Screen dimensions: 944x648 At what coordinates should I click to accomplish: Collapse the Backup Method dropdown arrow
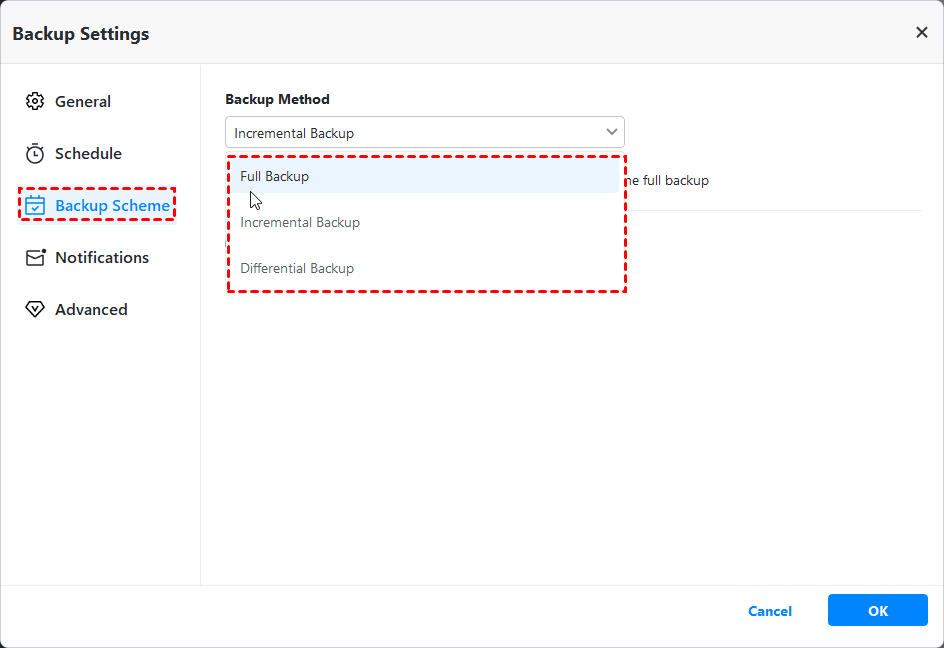pos(611,132)
